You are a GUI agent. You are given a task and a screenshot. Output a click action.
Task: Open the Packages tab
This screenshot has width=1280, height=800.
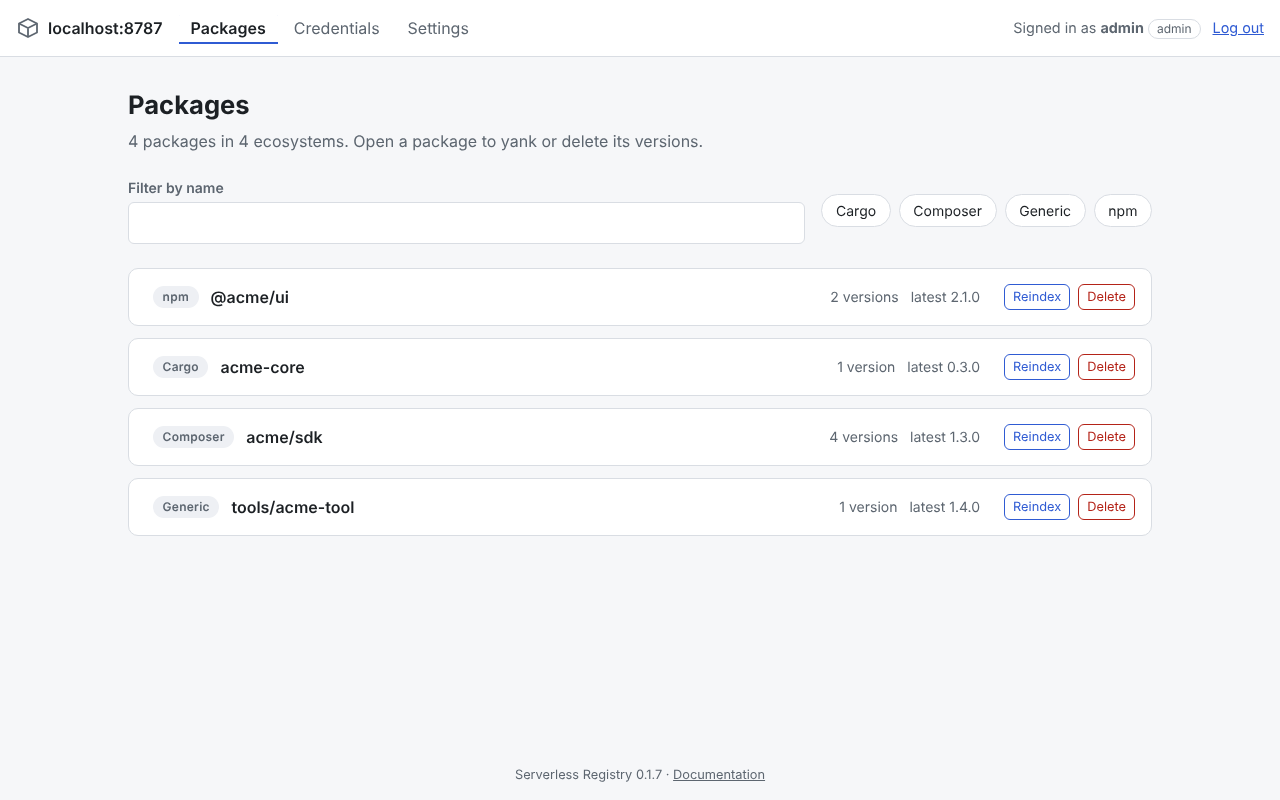pos(228,28)
